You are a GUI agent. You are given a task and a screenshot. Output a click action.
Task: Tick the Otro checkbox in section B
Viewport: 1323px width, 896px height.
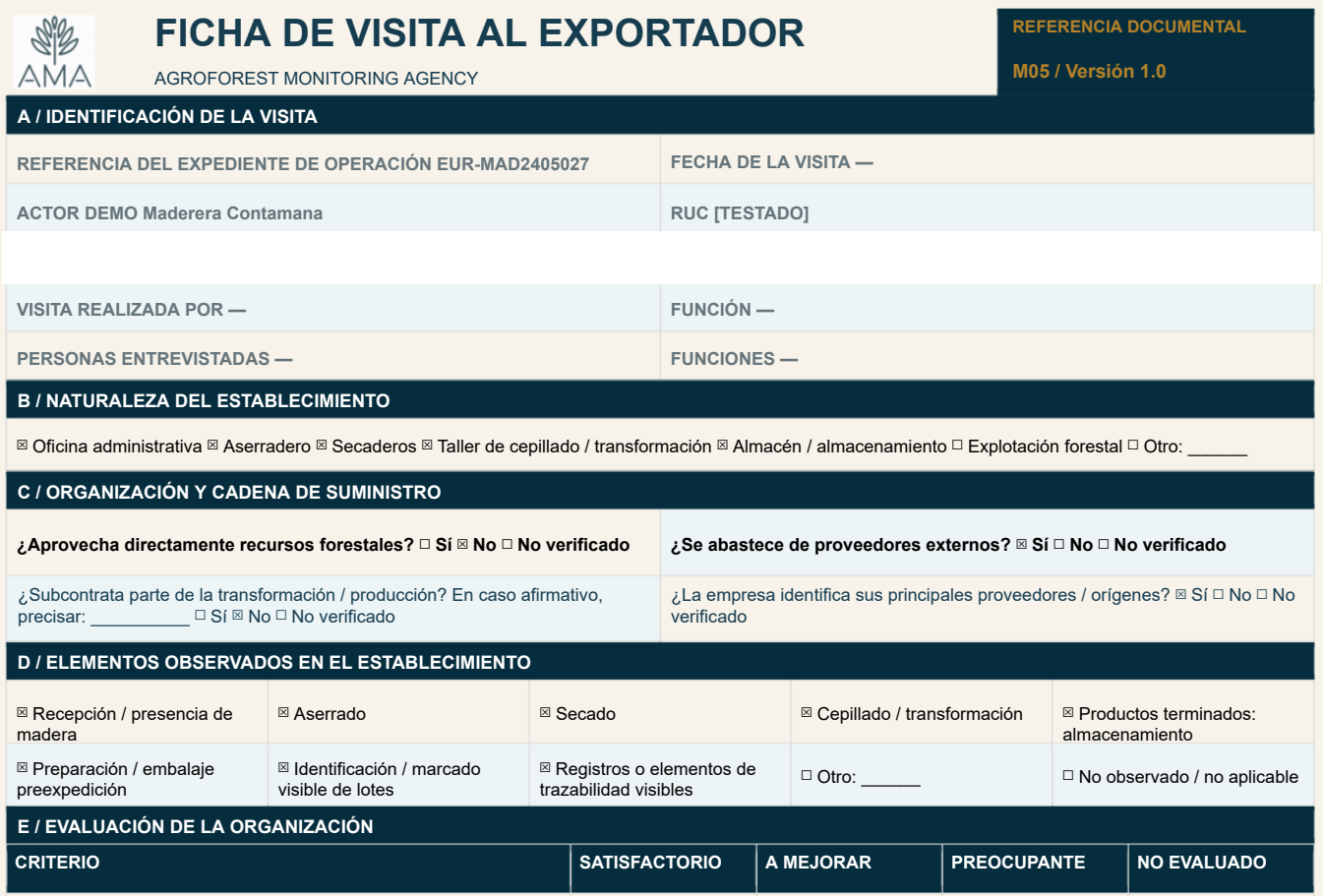tap(1133, 446)
